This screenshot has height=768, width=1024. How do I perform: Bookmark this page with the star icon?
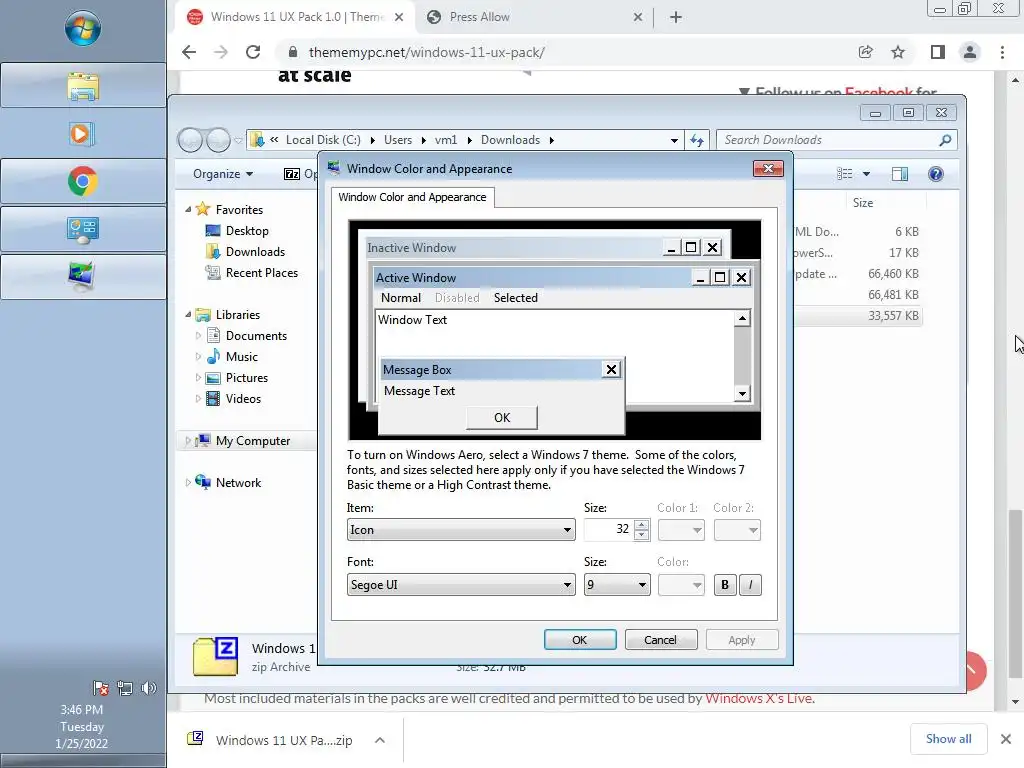(898, 52)
